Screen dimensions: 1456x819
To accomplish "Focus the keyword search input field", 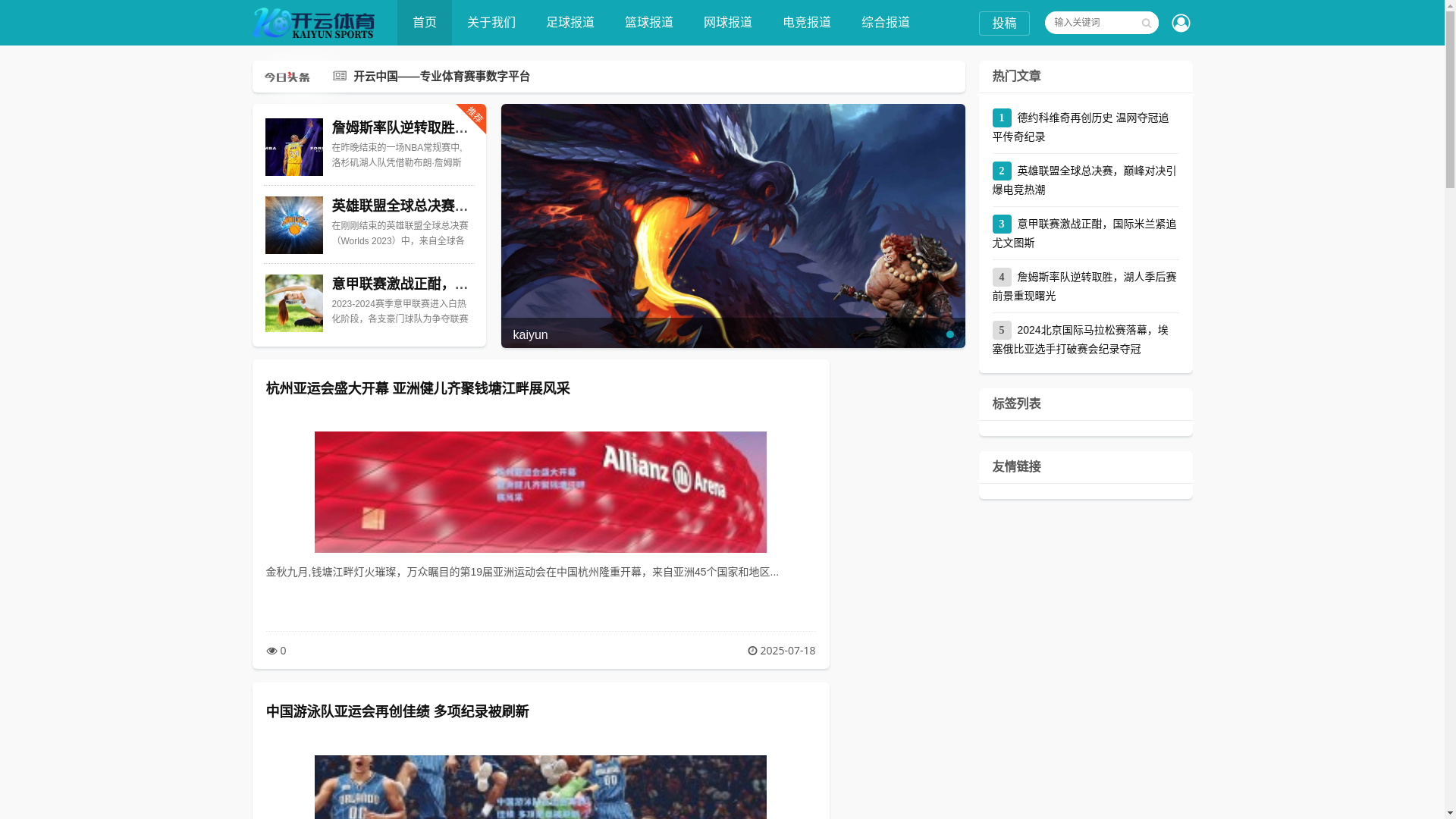I will 1092,23.
